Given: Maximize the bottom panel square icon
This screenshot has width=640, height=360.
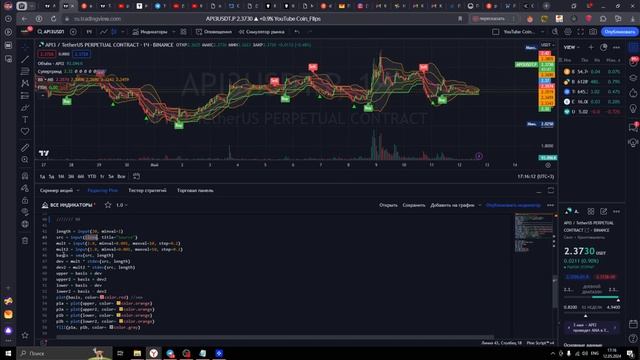Looking at the screenshot, I should click(551, 191).
